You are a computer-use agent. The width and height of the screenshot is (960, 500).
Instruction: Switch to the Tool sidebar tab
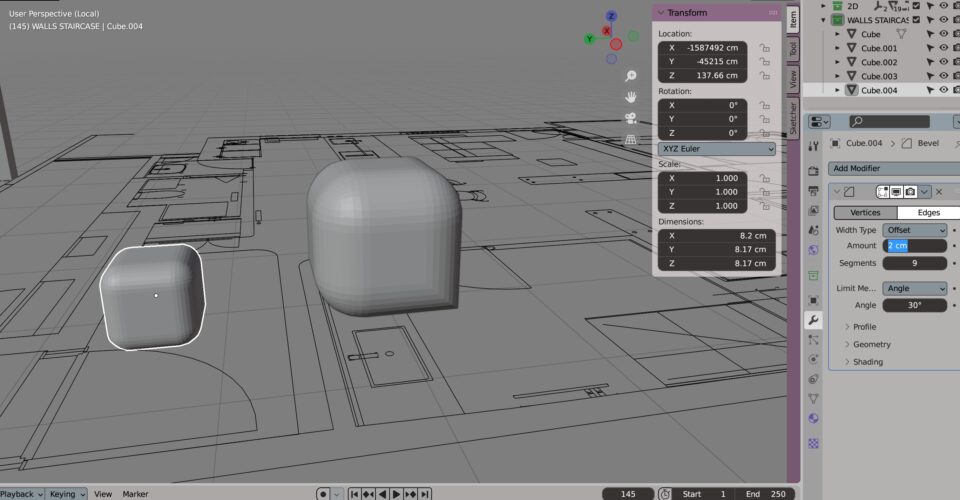click(793, 49)
